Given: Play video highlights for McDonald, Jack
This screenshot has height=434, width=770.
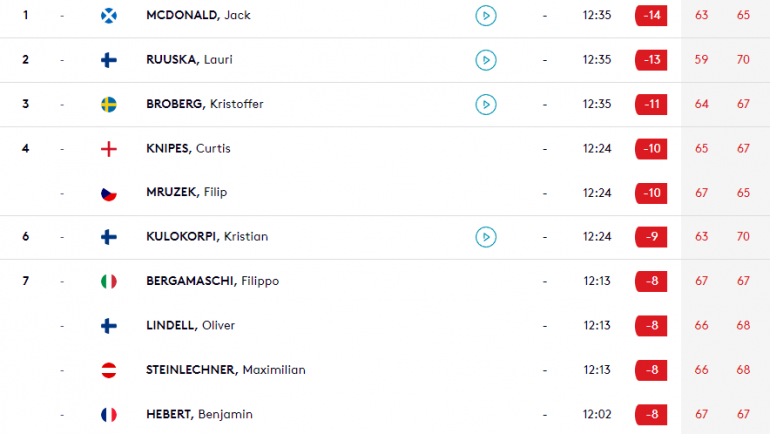Looking at the screenshot, I should pyautogui.click(x=486, y=16).
